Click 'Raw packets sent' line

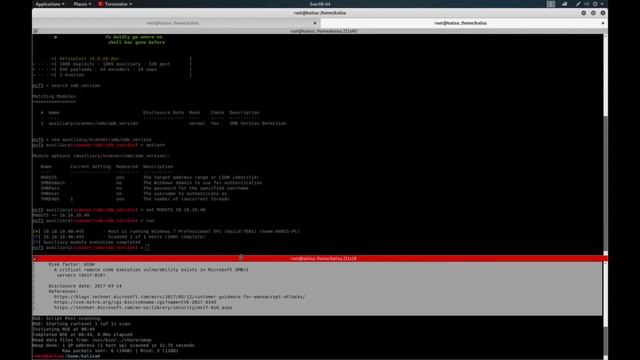coord(120,351)
